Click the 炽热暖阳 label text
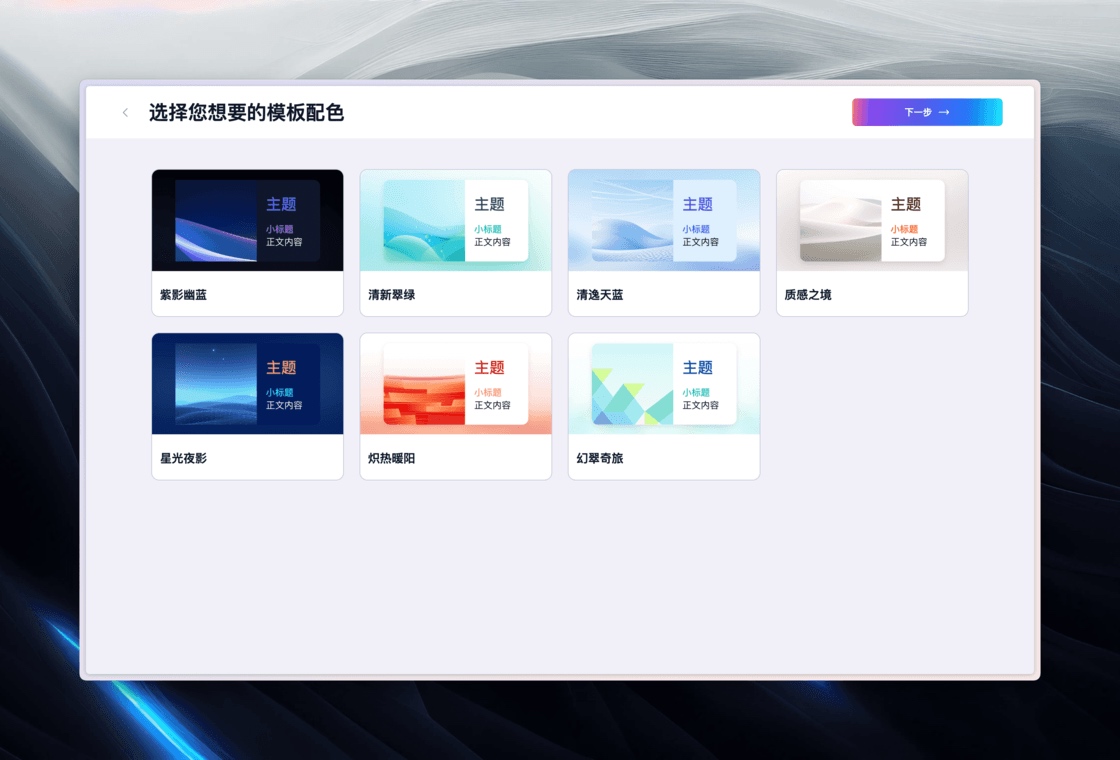 [x=391, y=458]
